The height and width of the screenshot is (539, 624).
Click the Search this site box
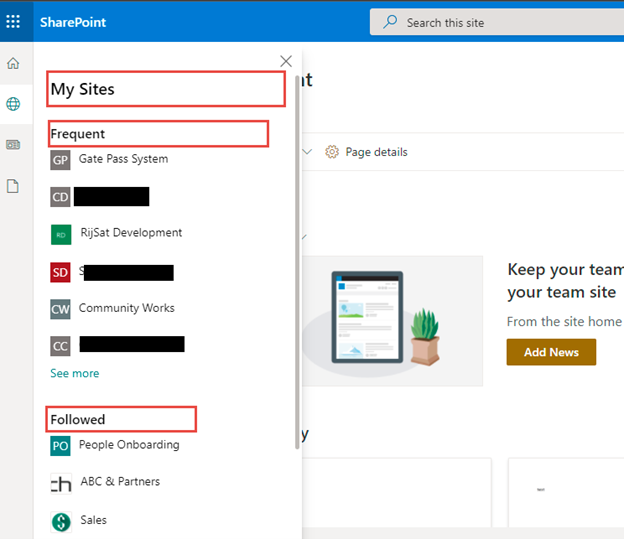click(500, 22)
